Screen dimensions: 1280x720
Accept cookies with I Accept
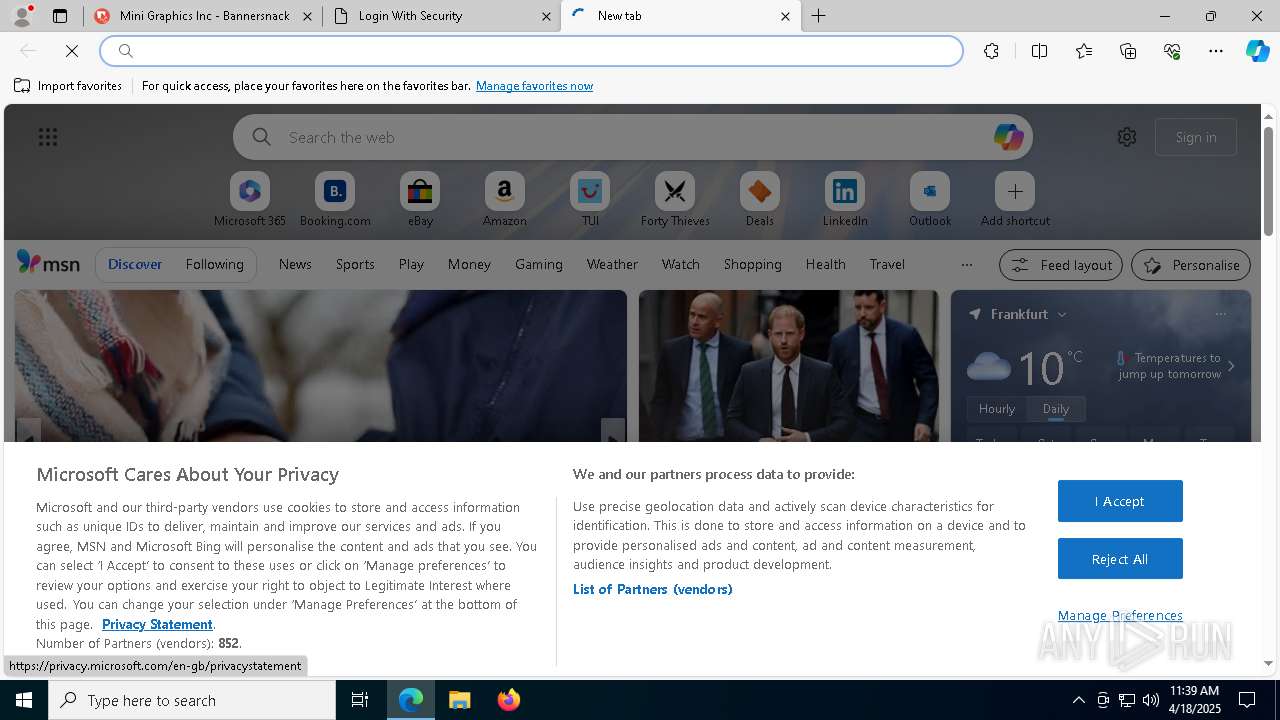coord(1120,501)
